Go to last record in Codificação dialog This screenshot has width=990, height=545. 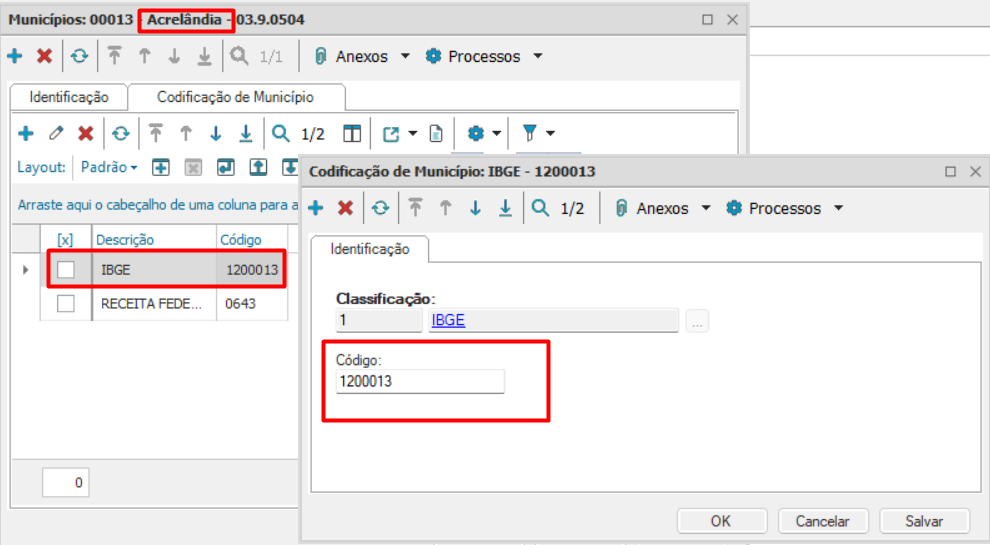505,208
